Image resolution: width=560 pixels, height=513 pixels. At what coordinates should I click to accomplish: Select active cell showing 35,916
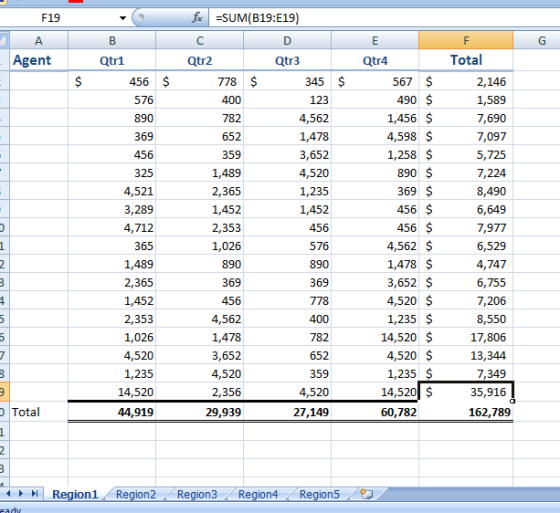pyautogui.click(x=466, y=392)
